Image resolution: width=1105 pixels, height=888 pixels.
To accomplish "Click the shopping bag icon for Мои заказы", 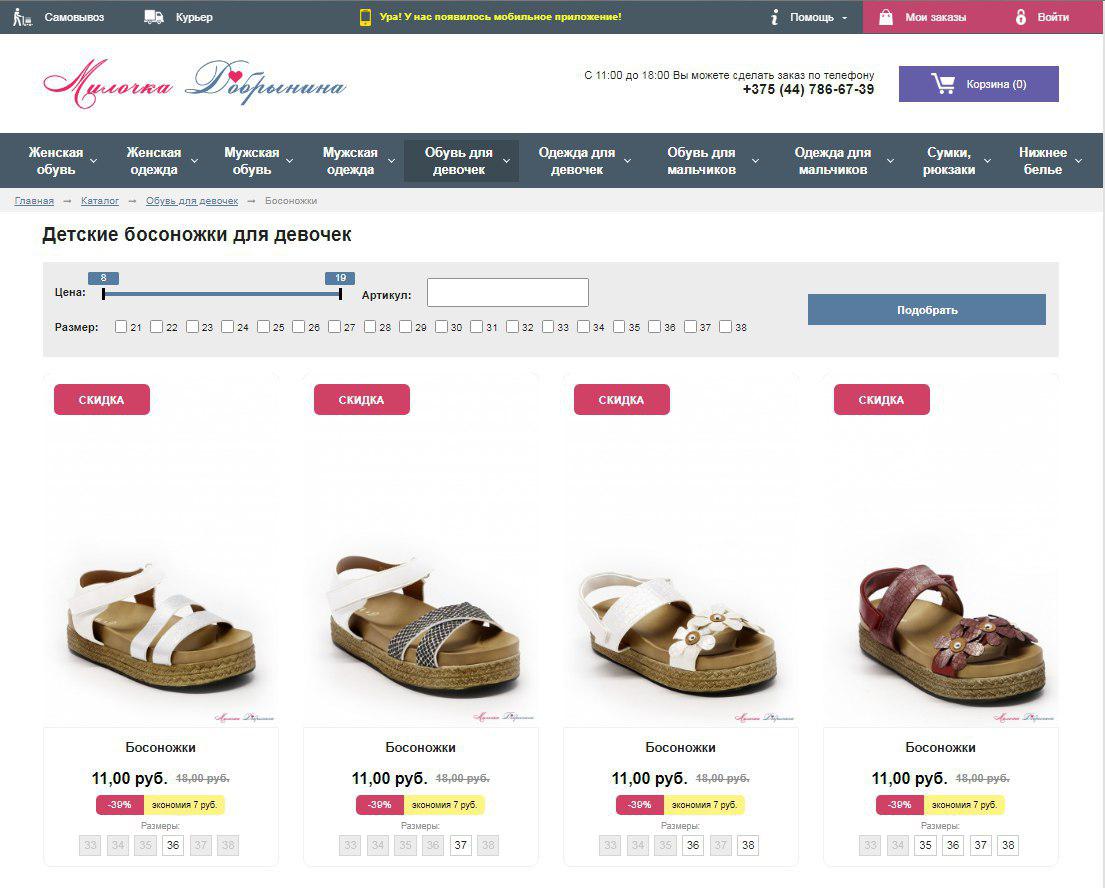I will (886, 17).
